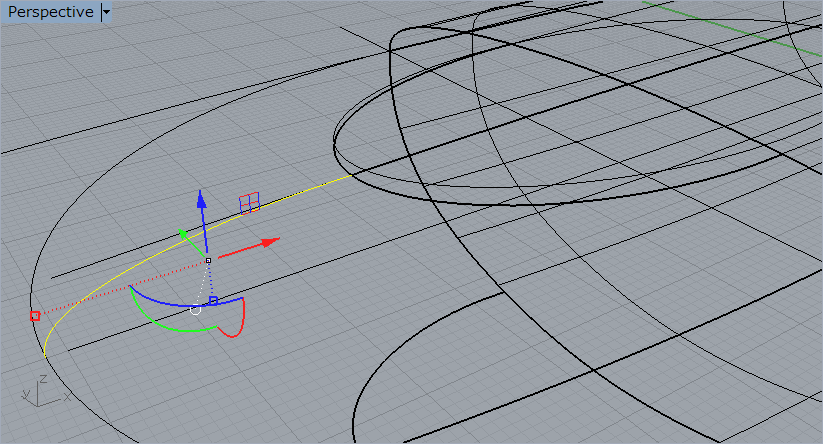Click the red and blue planar mover grid
The height and width of the screenshot is (444, 823).
pyautogui.click(x=249, y=203)
